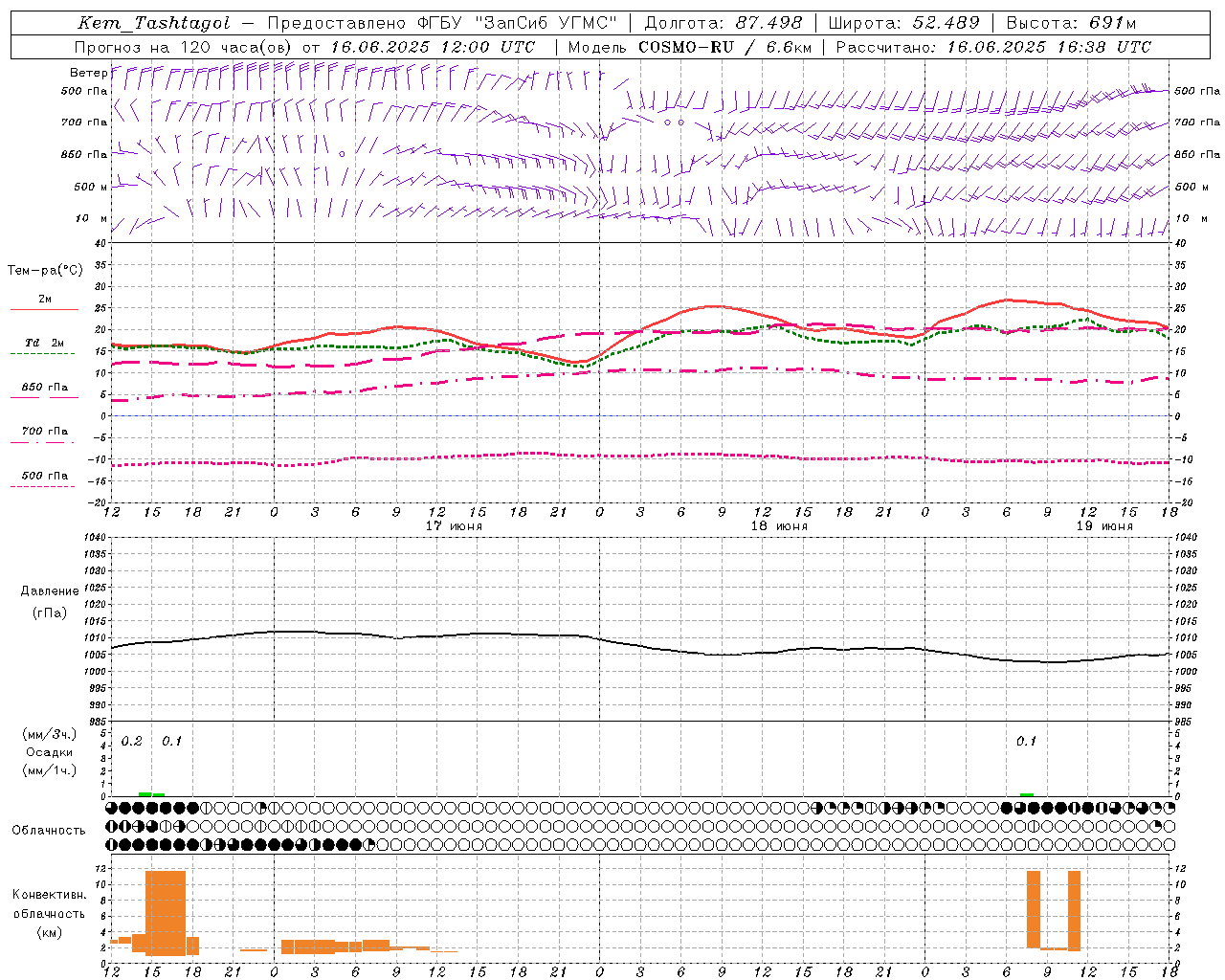Viewport: 1225px width, 980px height.
Task: Click the '(мм/1ч.)' precipitation unit label
Action: point(50,770)
